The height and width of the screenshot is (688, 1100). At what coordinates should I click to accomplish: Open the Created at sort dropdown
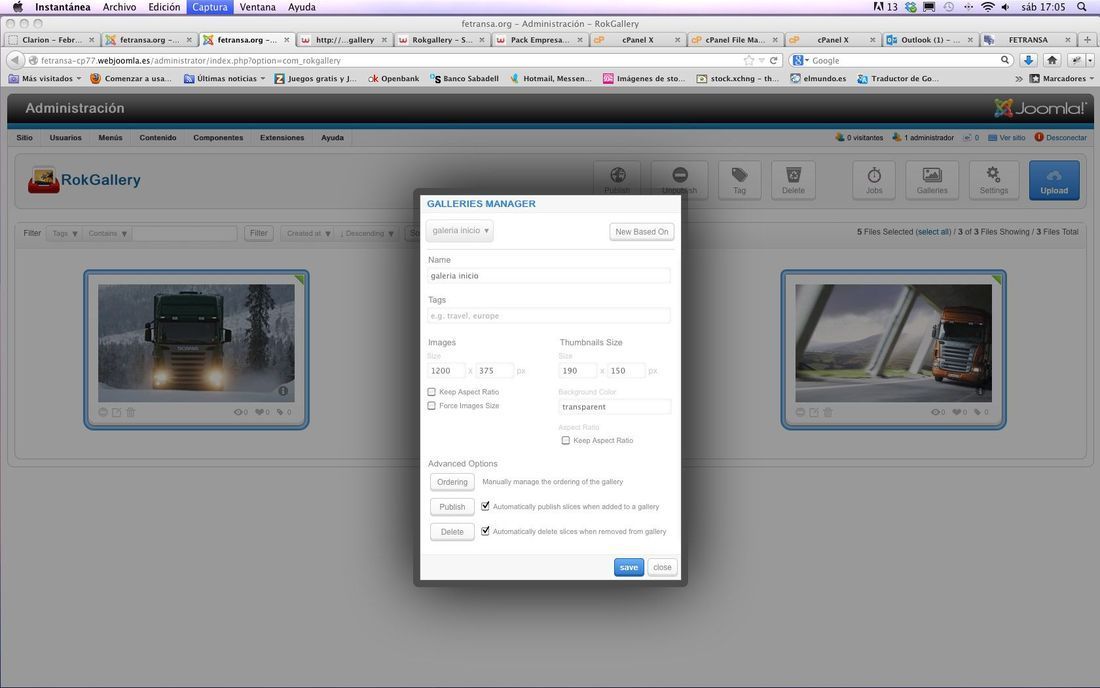click(308, 234)
